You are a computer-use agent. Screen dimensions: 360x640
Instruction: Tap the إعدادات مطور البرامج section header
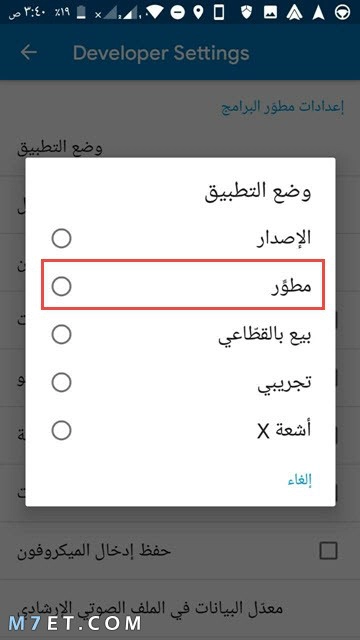[x=282, y=108]
